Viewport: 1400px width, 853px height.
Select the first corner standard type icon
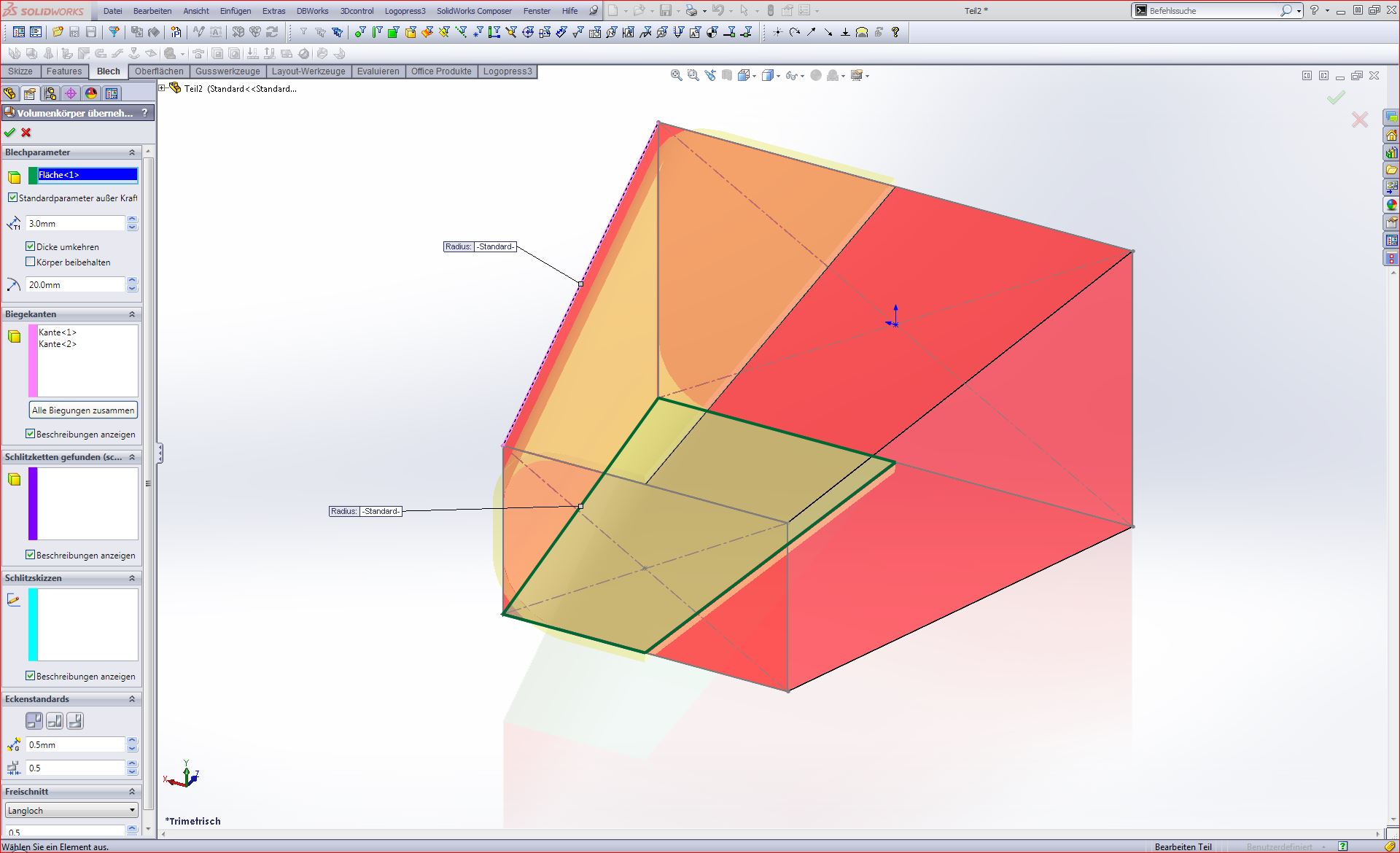(x=34, y=721)
